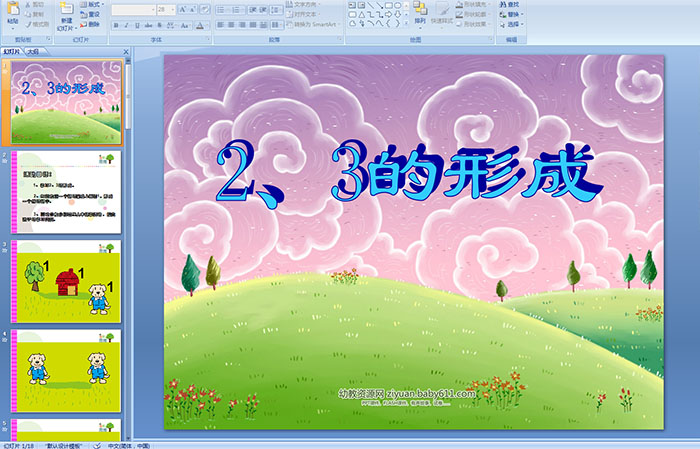Open Shape Outline (形状轮廓) color menu
This screenshot has height=449, width=700.
[473, 14]
